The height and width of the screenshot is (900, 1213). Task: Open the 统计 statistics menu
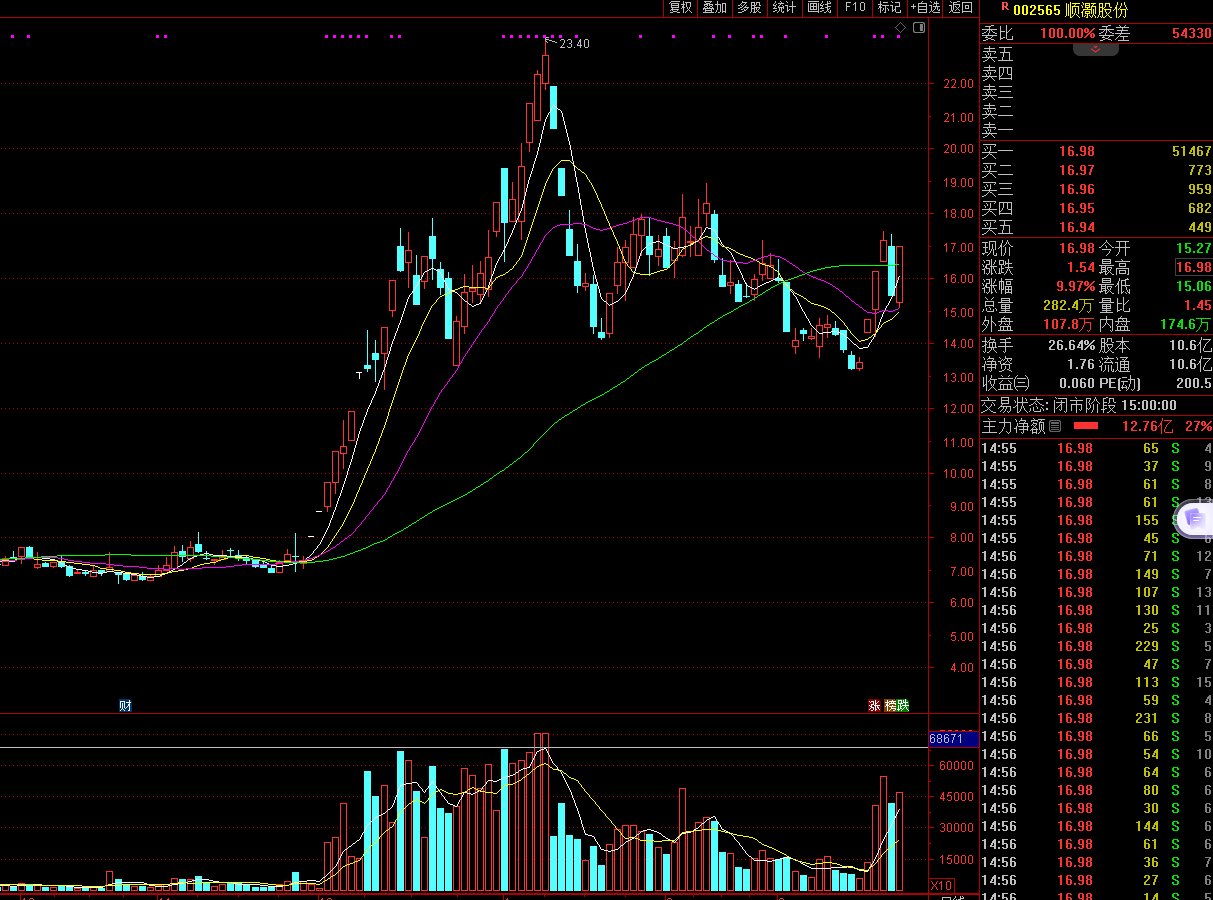[x=785, y=8]
